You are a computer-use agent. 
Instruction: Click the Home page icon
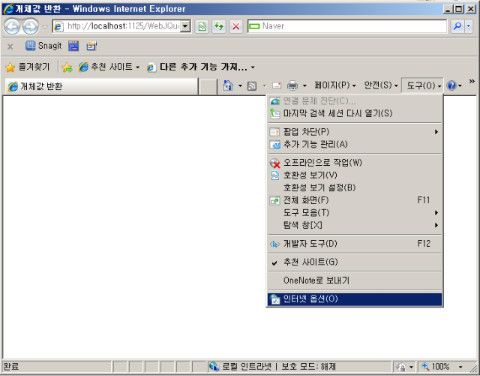click(228, 86)
